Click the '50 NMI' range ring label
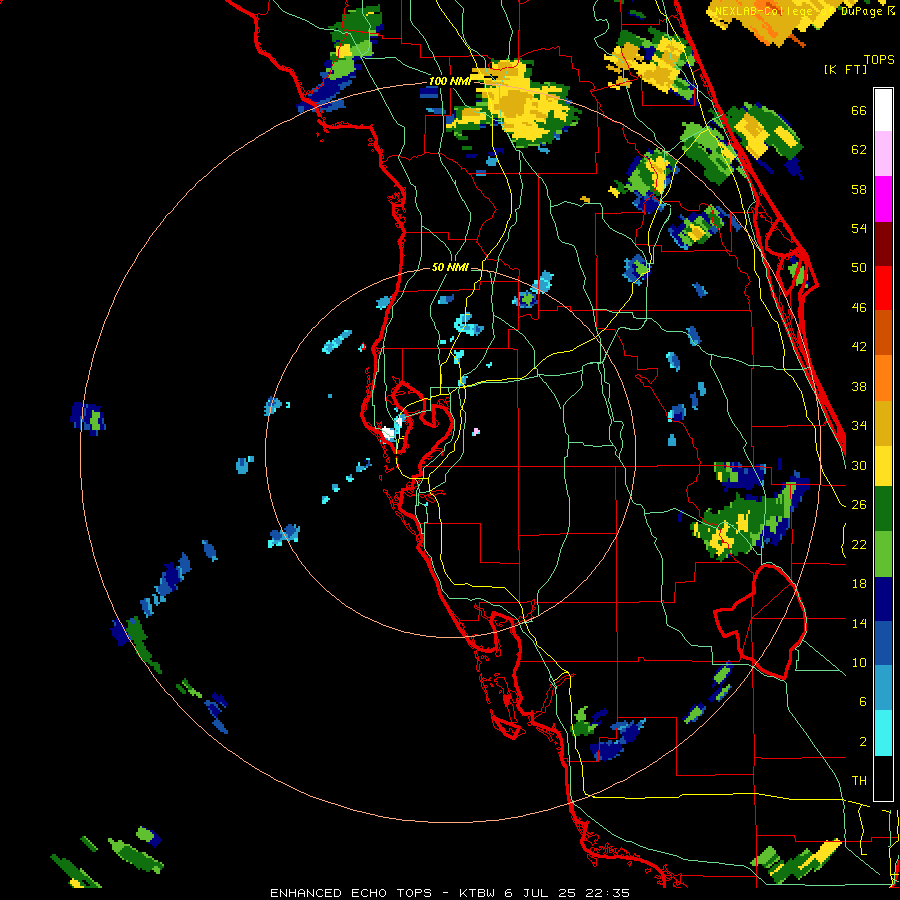 click(x=450, y=267)
